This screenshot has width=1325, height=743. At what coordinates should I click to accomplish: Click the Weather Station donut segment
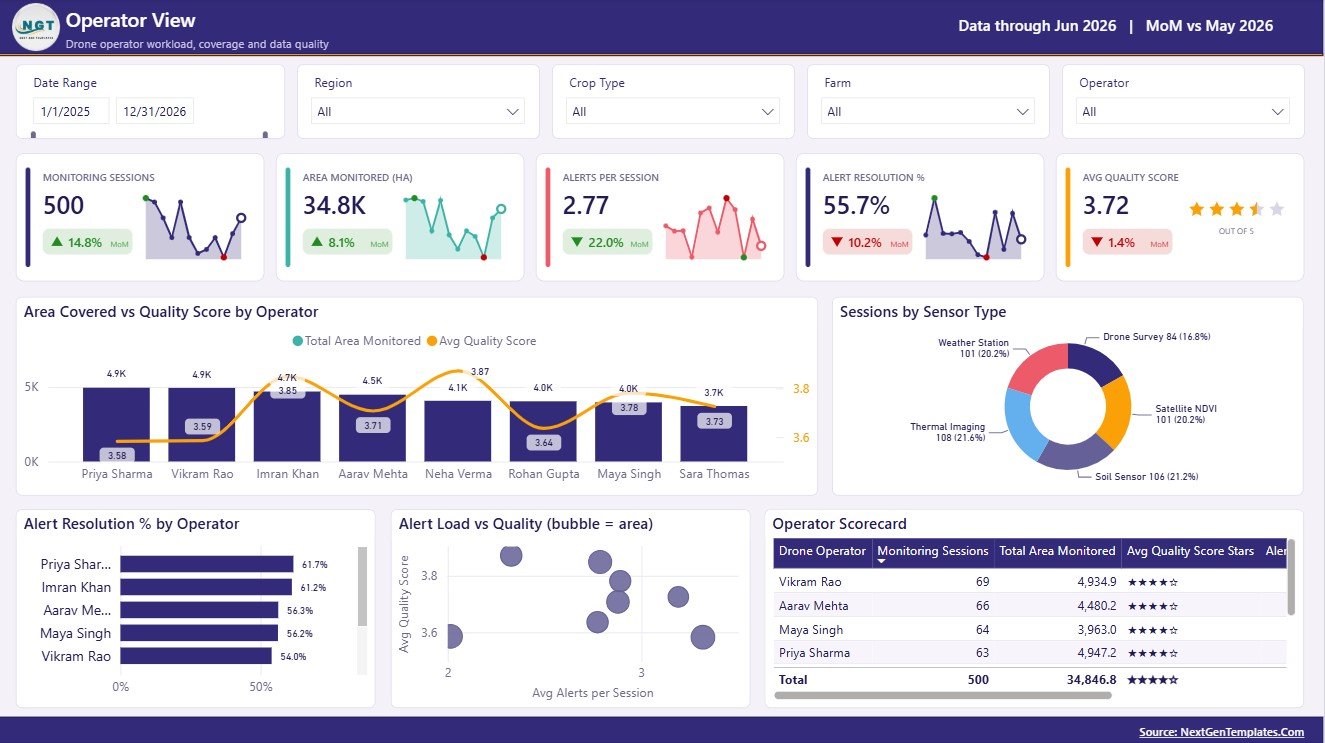(x=1039, y=367)
